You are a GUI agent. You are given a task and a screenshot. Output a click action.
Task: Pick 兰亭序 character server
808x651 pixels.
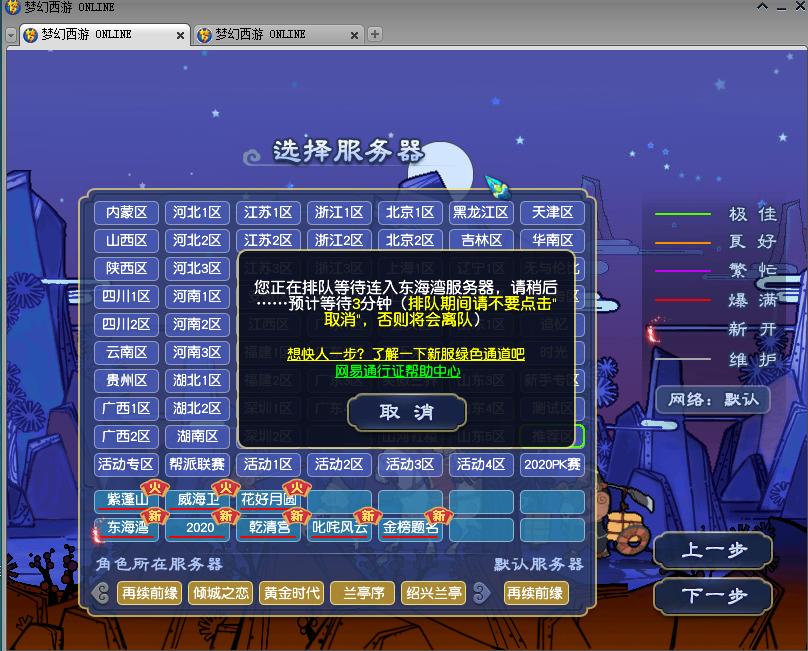[x=363, y=593]
